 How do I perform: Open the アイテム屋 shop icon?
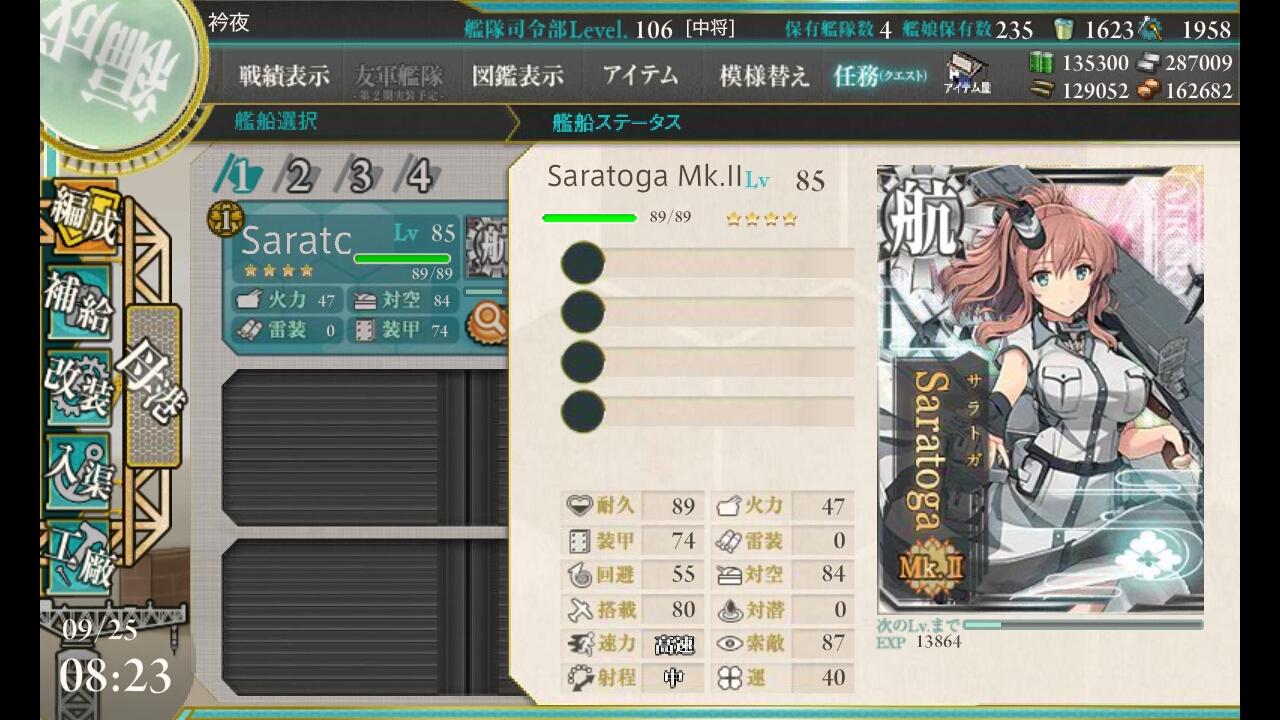967,75
